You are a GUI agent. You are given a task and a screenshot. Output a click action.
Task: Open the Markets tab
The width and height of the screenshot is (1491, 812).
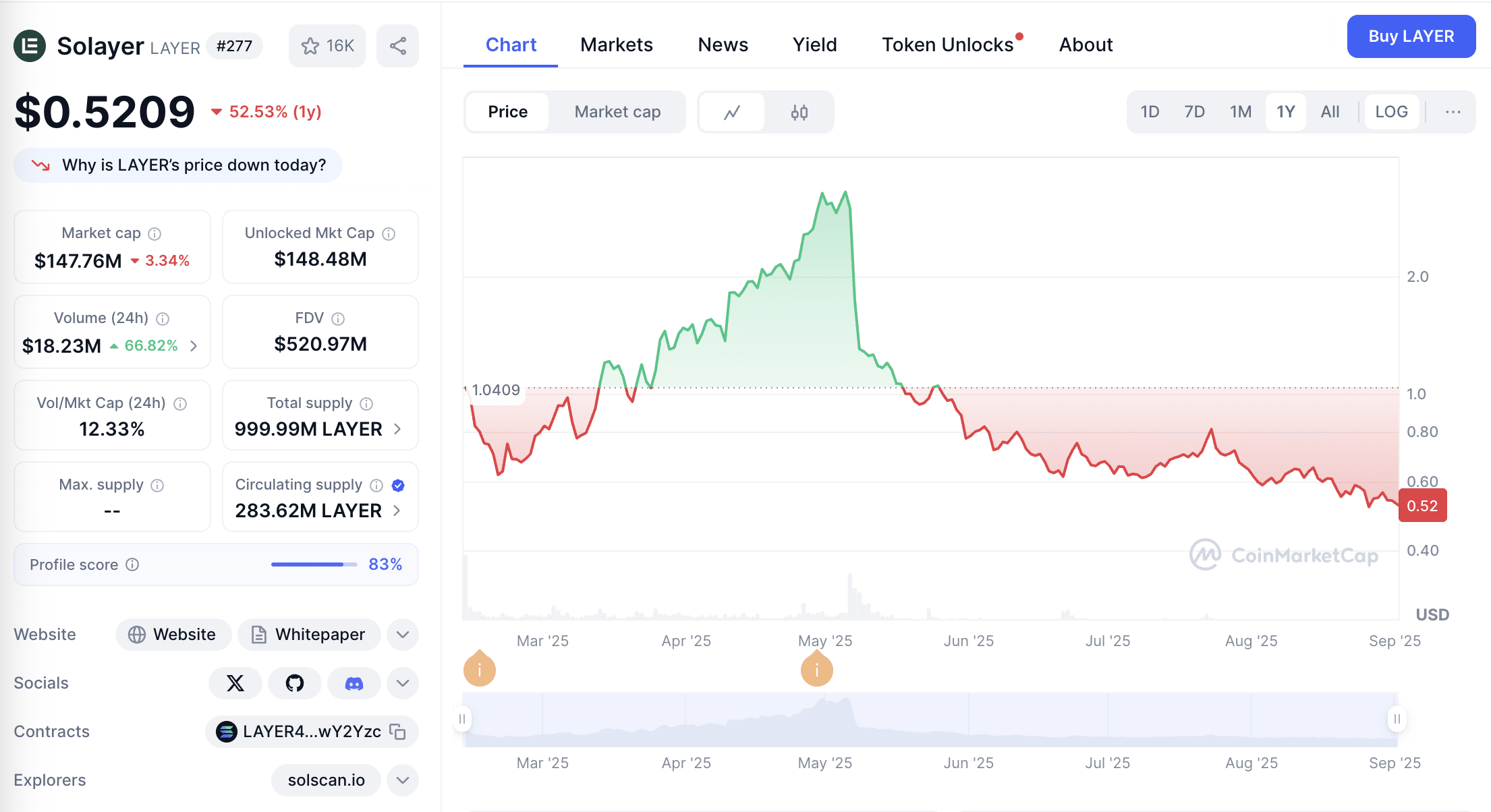click(x=617, y=45)
